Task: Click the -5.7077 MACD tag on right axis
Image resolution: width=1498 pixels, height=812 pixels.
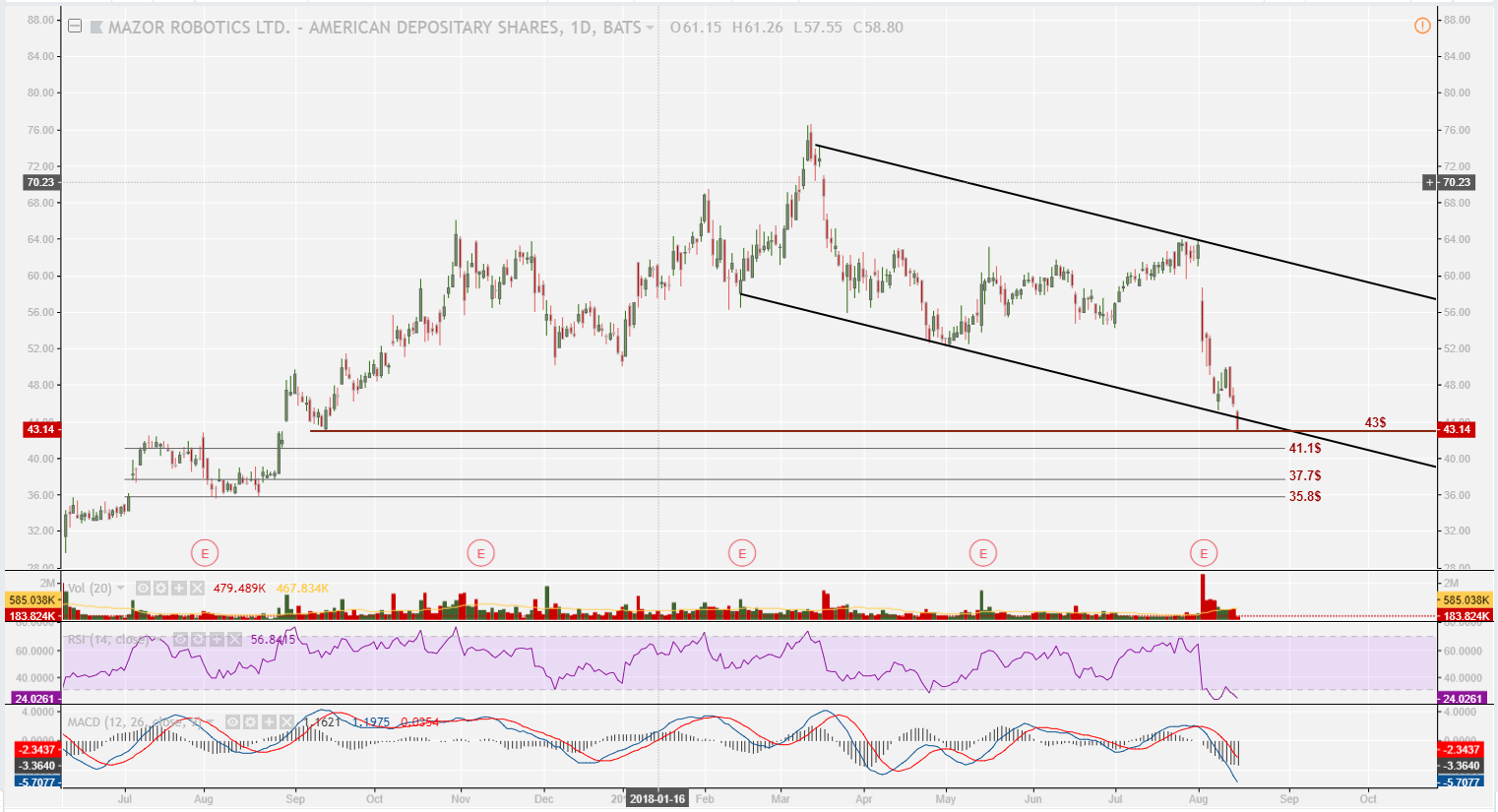Action: click(x=1460, y=782)
